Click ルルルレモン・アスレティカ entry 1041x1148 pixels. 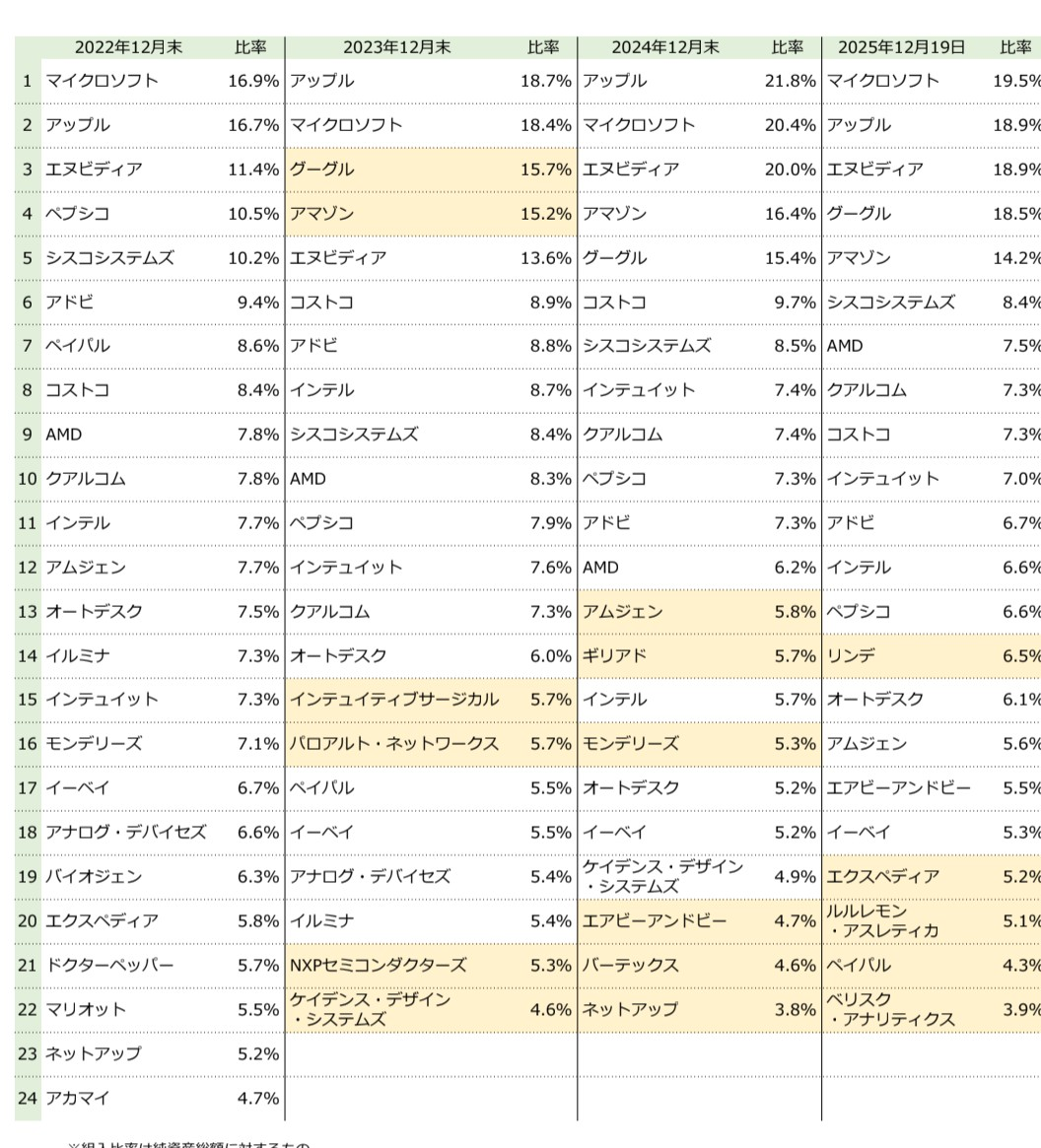882,920
